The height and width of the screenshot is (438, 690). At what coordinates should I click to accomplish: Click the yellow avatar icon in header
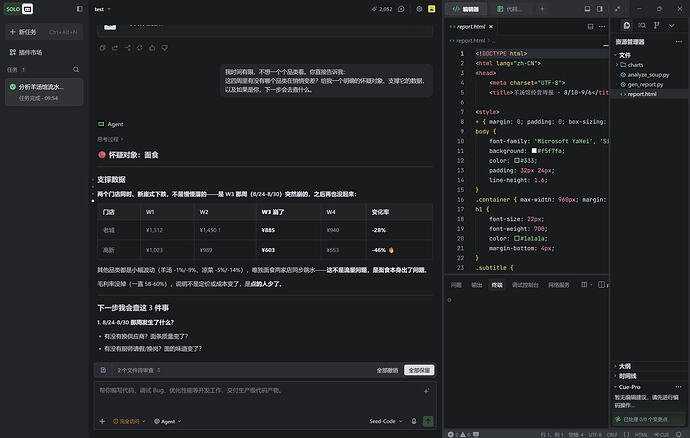coord(432,9)
